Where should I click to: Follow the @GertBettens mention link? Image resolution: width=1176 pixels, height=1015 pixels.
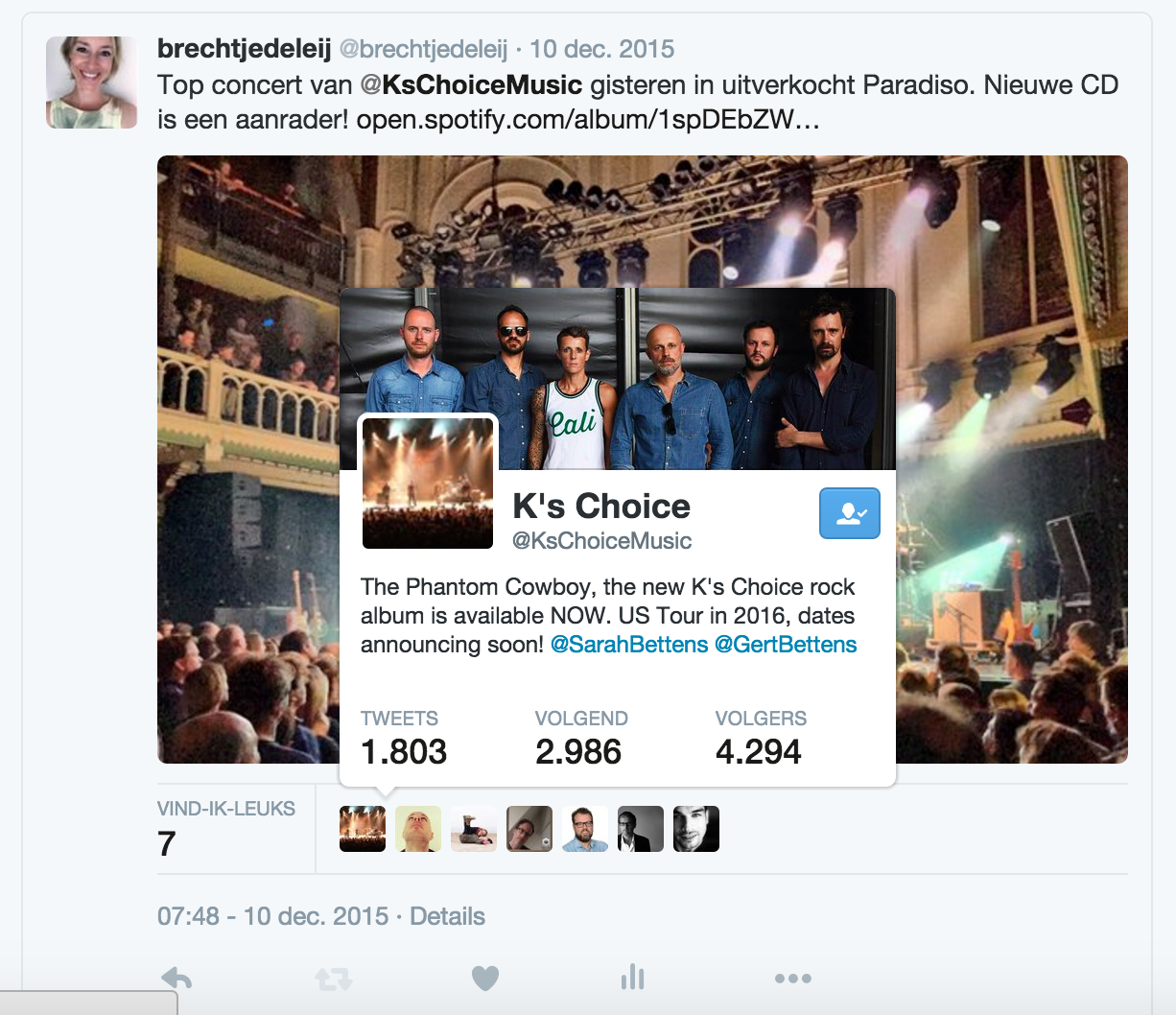tap(786, 645)
